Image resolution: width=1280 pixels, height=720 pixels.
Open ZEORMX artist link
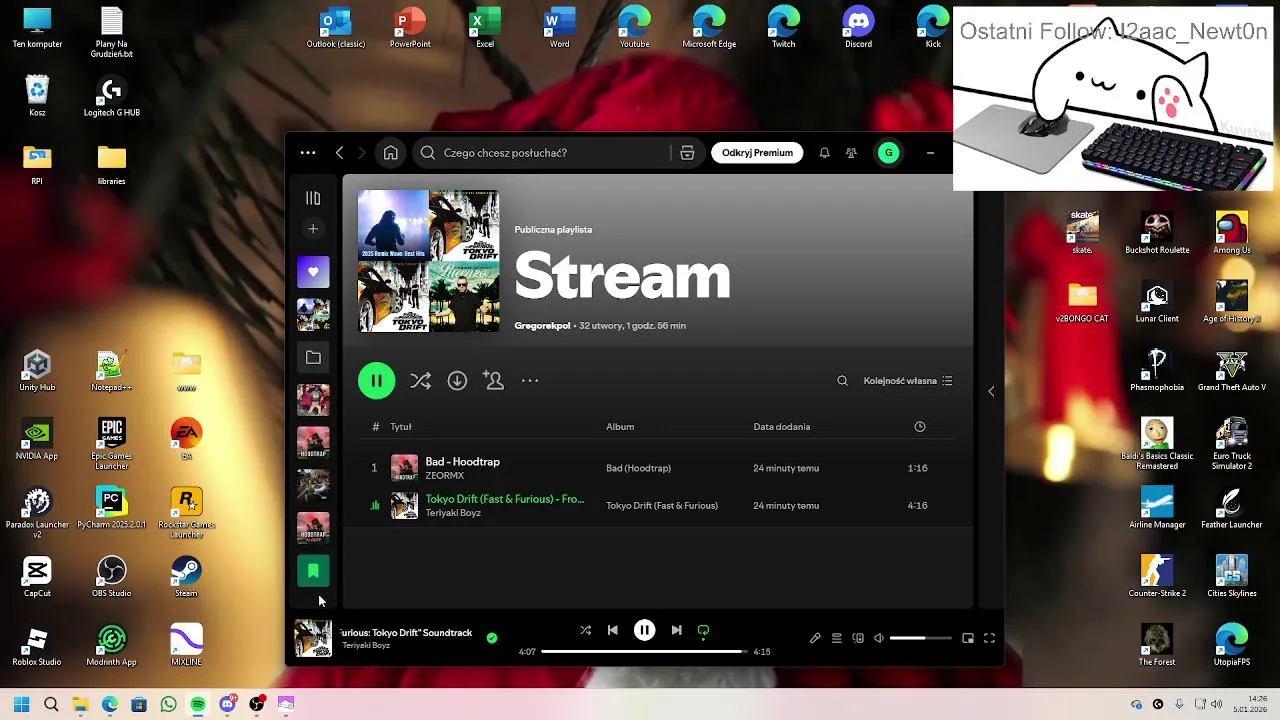click(445, 476)
